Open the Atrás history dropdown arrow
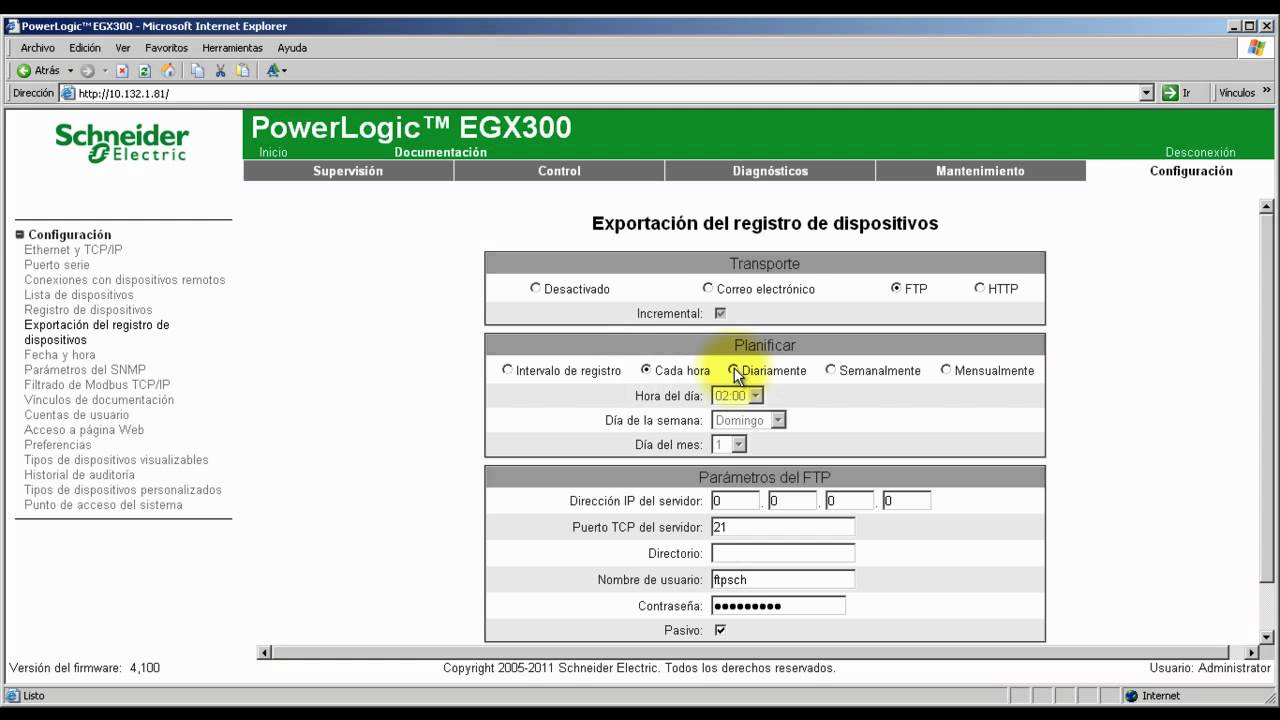 [70, 71]
